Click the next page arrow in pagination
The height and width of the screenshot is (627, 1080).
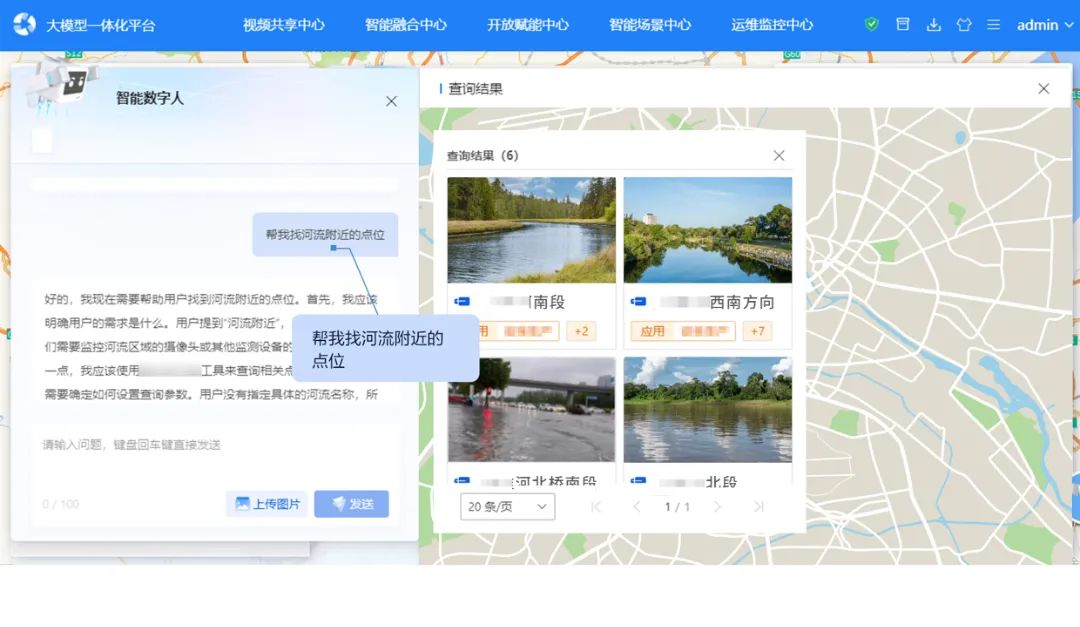tap(717, 507)
